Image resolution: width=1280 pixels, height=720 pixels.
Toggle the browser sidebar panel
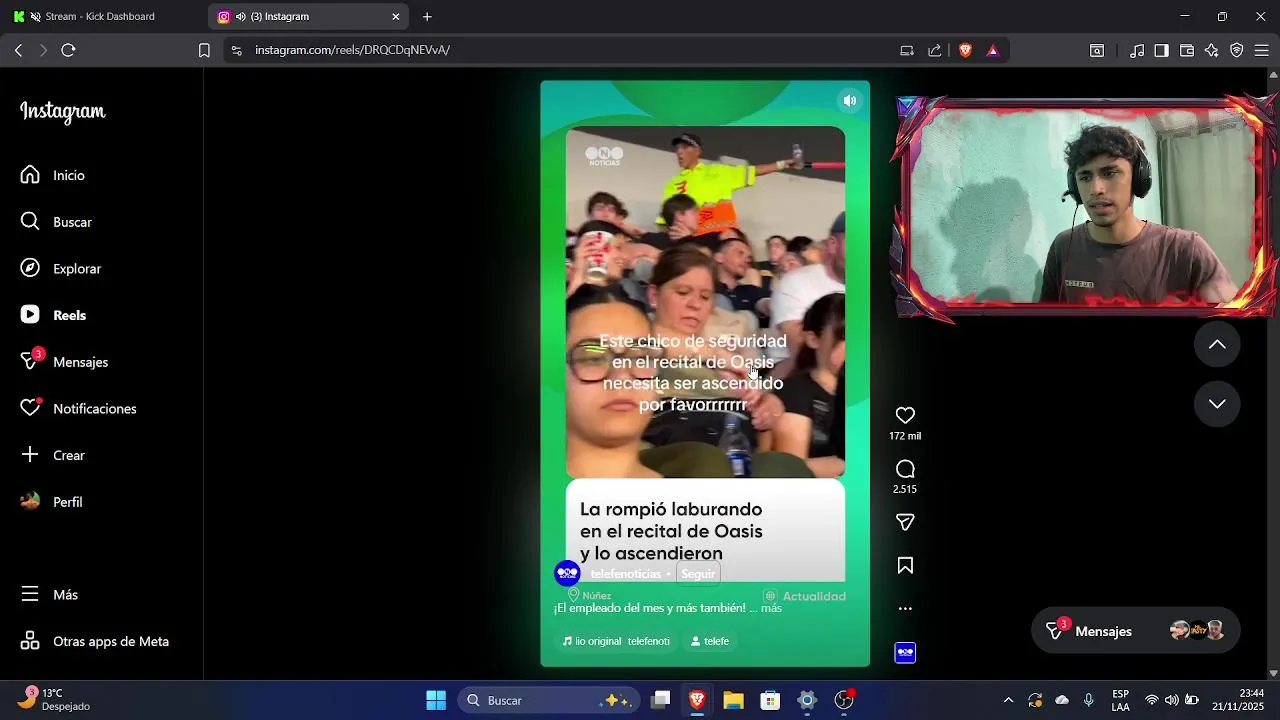pyautogui.click(x=1161, y=50)
